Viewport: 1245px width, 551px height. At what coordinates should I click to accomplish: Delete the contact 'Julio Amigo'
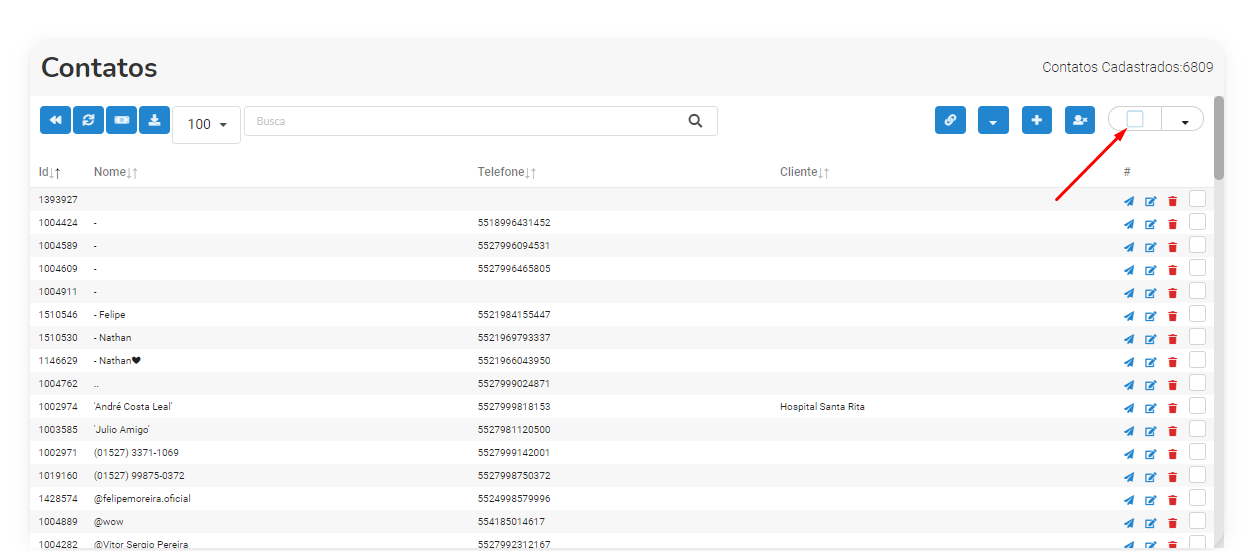point(1172,431)
